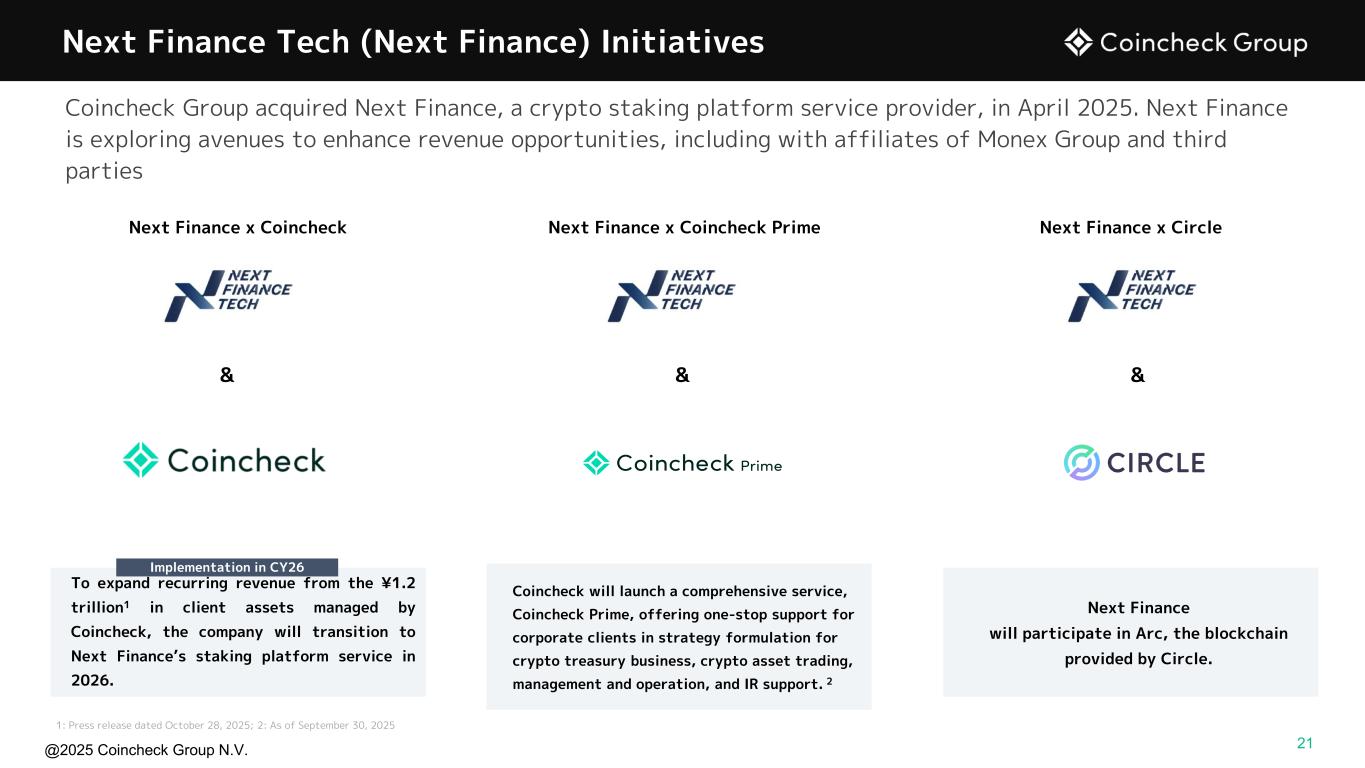This screenshot has height=768, width=1365.
Task: Click the ampersand above the Coincheck Prime logo
Action: (x=682, y=375)
